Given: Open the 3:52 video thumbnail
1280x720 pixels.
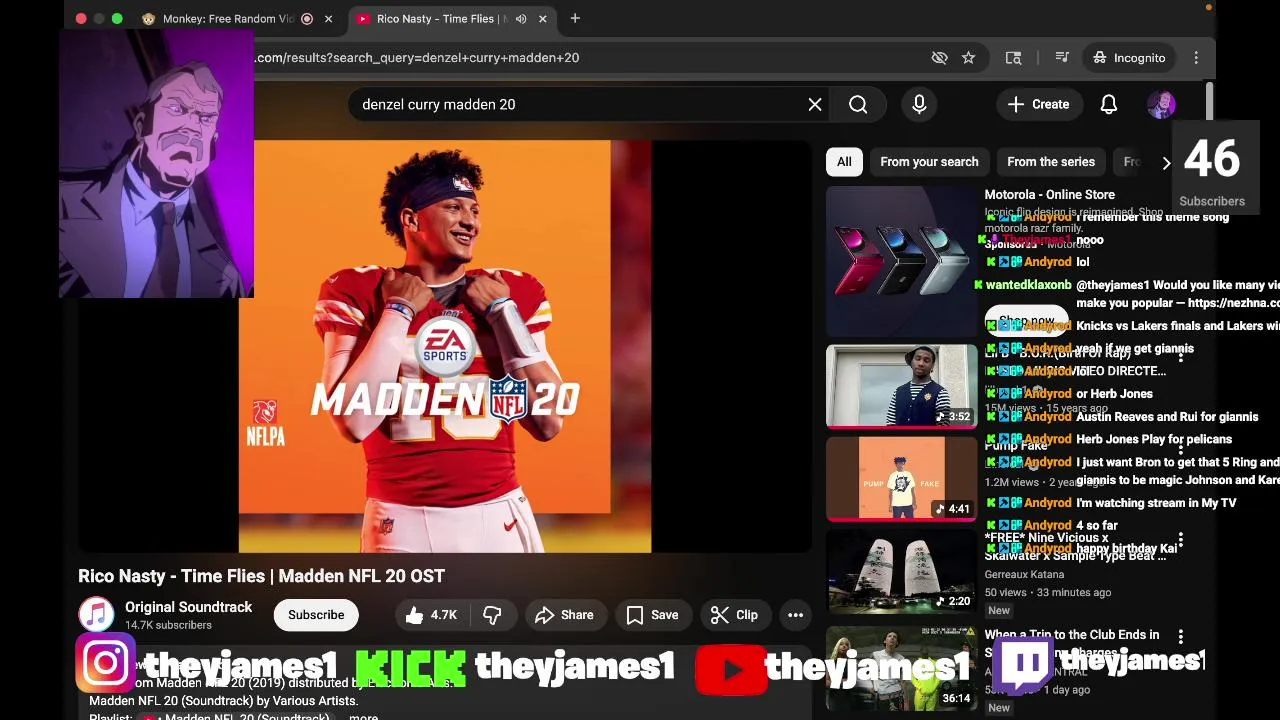Looking at the screenshot, I should [901, 386].
